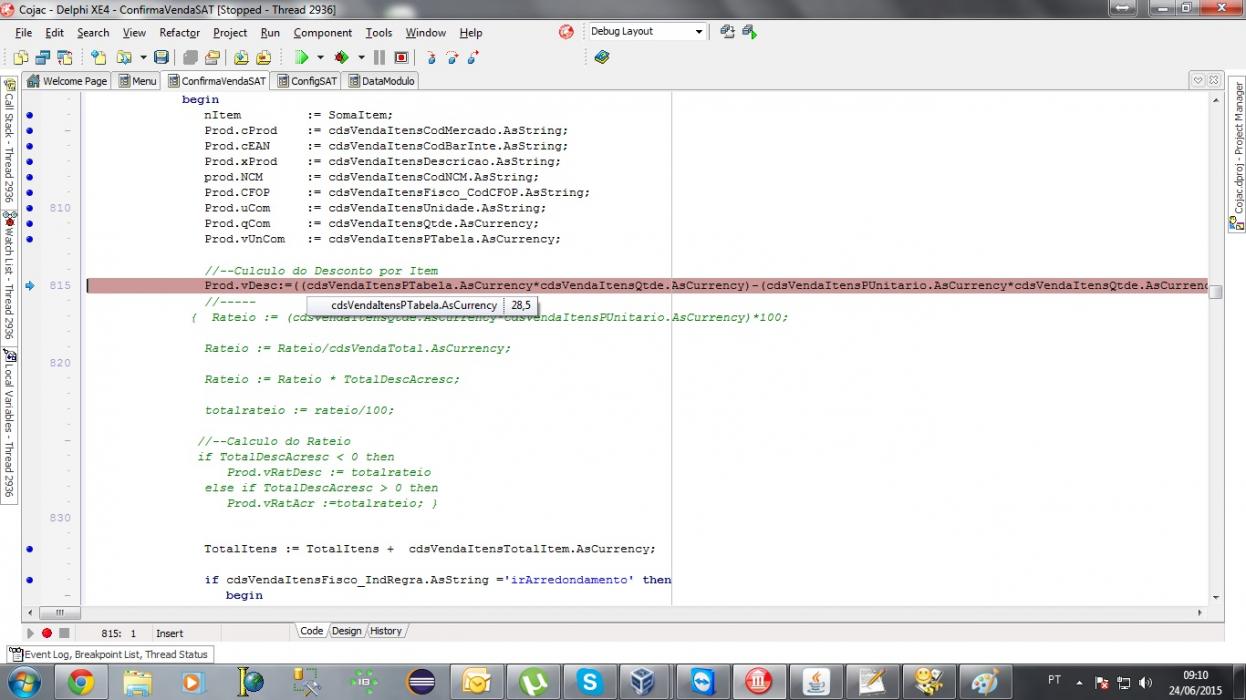
Task: Click the Open Project toolbar icon
Action: [x=212, y=58]
